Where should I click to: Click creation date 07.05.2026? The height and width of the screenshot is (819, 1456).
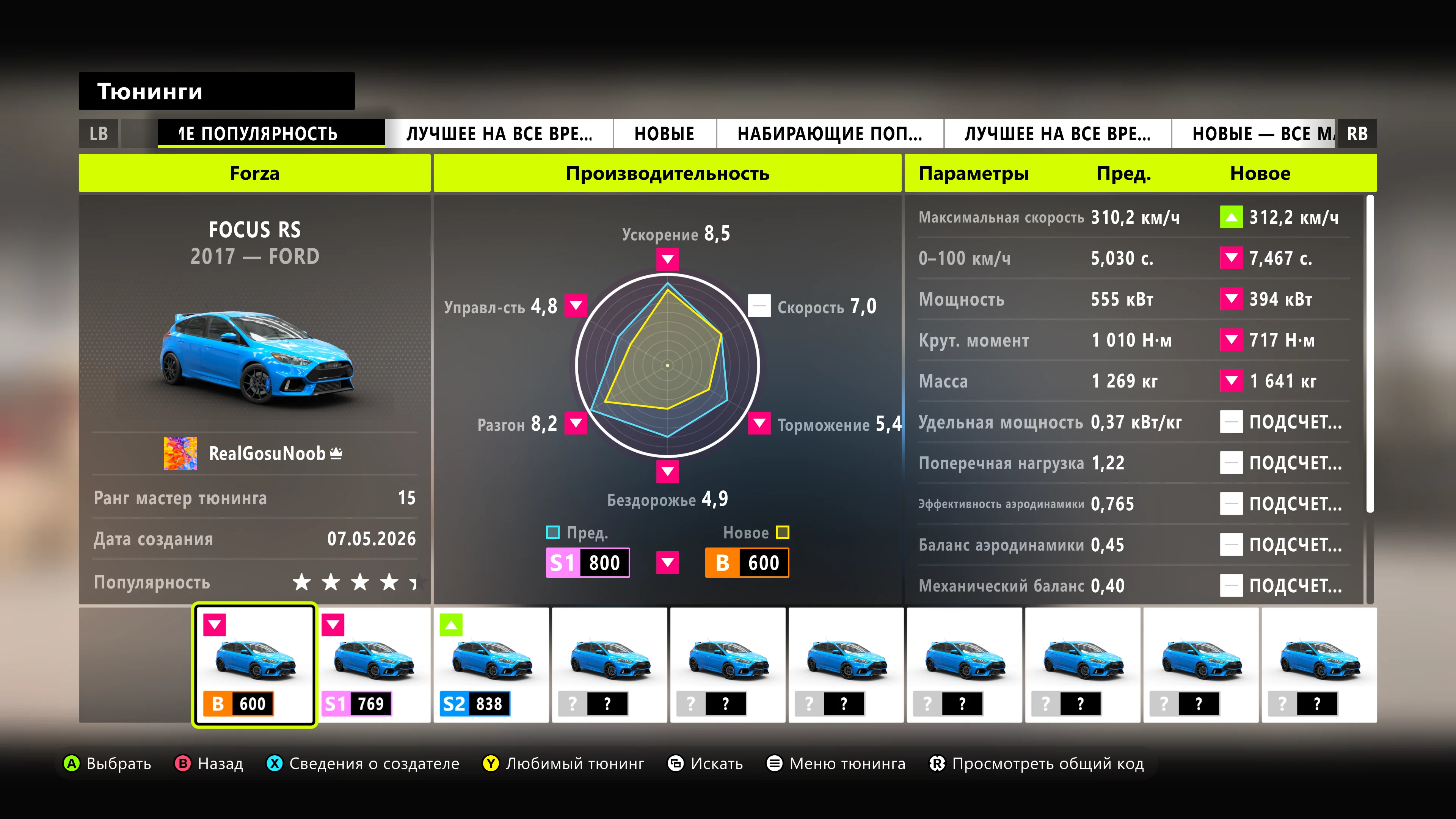(x=371, y=539)
